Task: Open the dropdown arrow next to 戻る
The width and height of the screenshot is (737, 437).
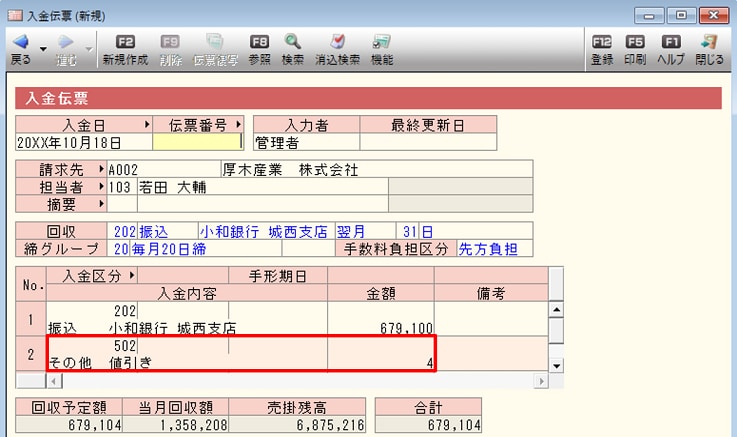Action: point(43,49)
